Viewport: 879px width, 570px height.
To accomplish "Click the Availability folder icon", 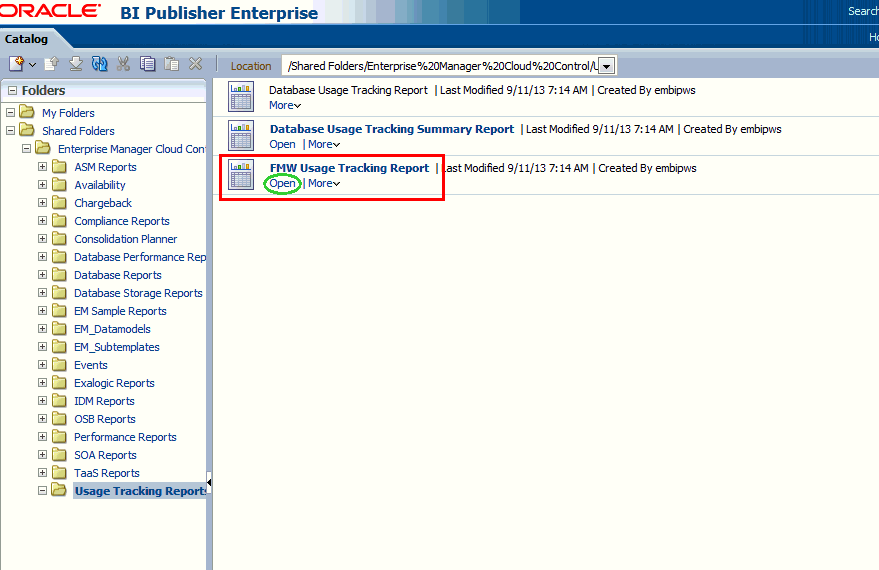I will [59, 184].
